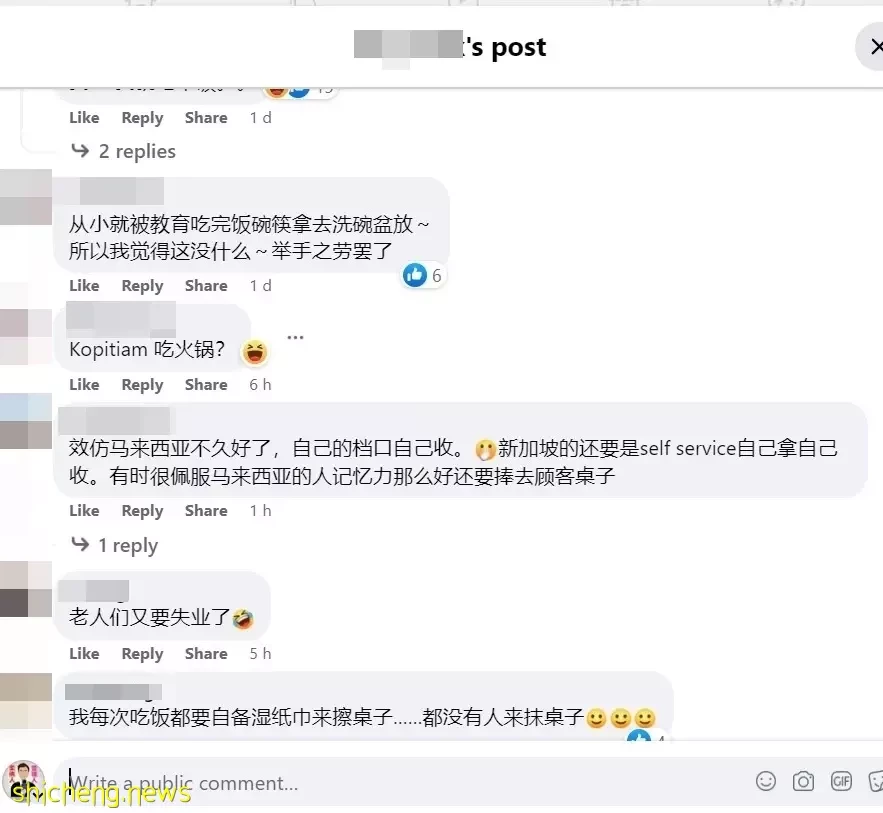This screenshot has width=883, height=813.
Task: Like the comment about 举手之劳
Action: pos(84,285)
